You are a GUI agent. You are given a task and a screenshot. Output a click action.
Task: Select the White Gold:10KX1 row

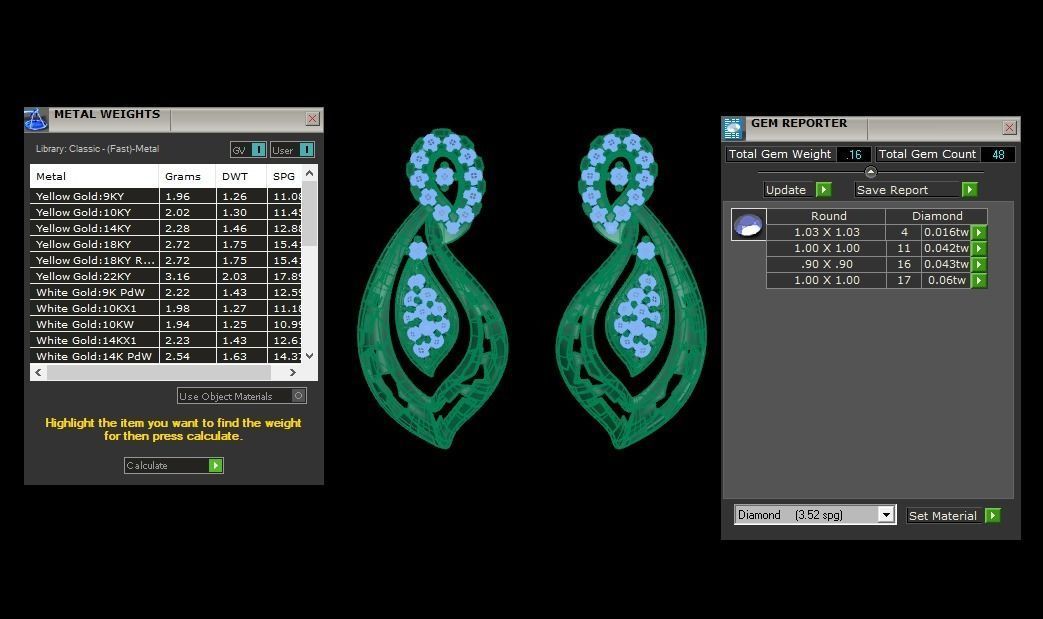(166, 308)
